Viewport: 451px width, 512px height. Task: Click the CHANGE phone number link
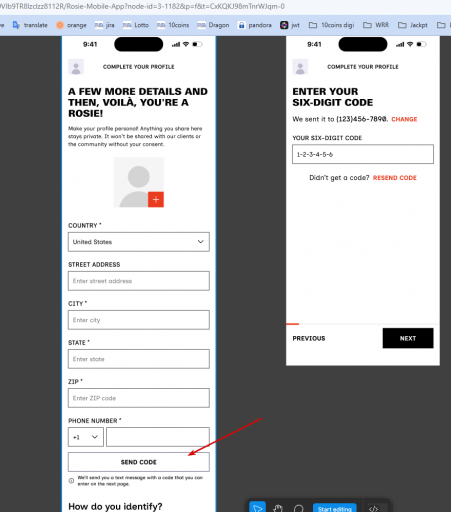point(404,119)
